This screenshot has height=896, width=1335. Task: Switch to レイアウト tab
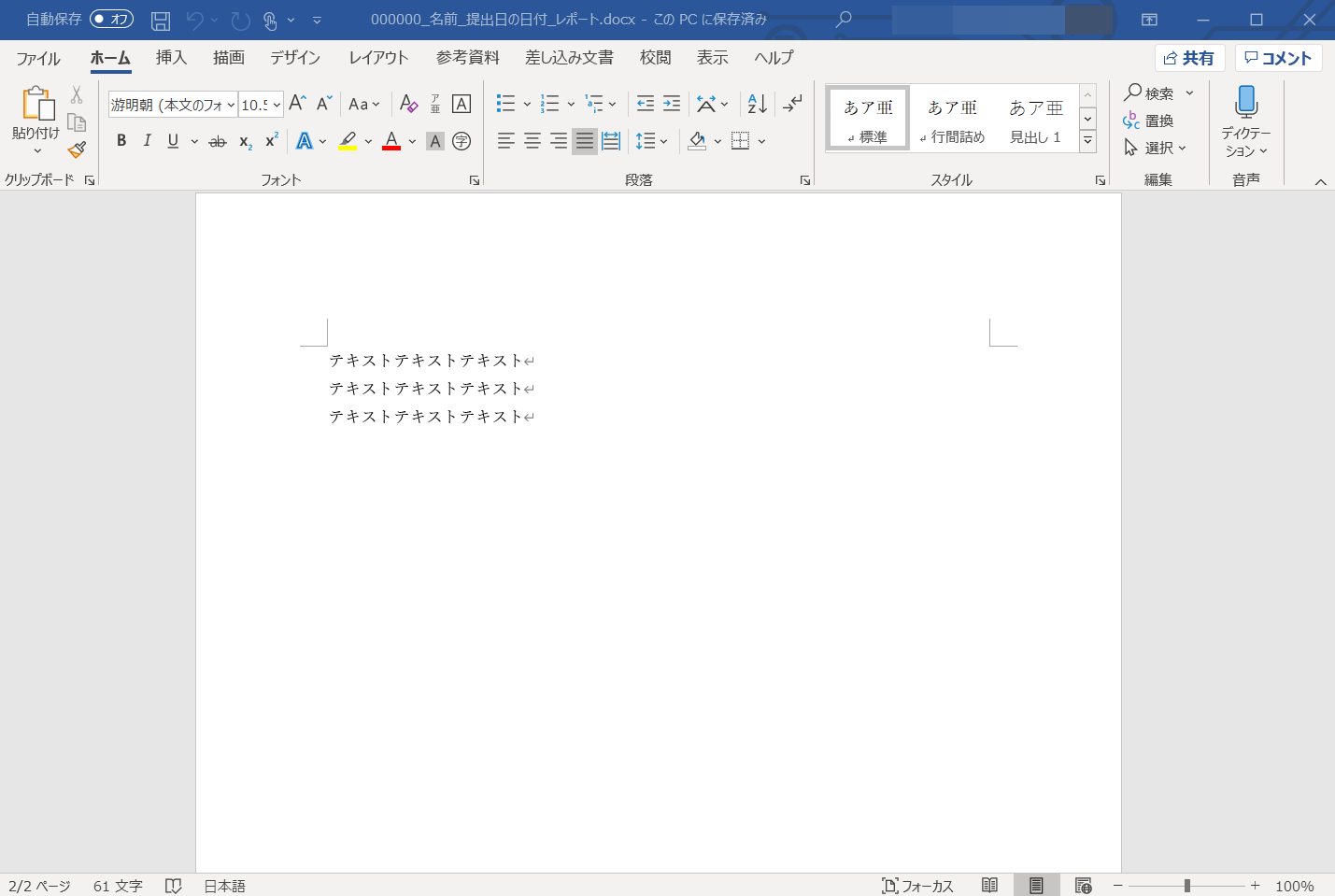(x=378, y=58)
